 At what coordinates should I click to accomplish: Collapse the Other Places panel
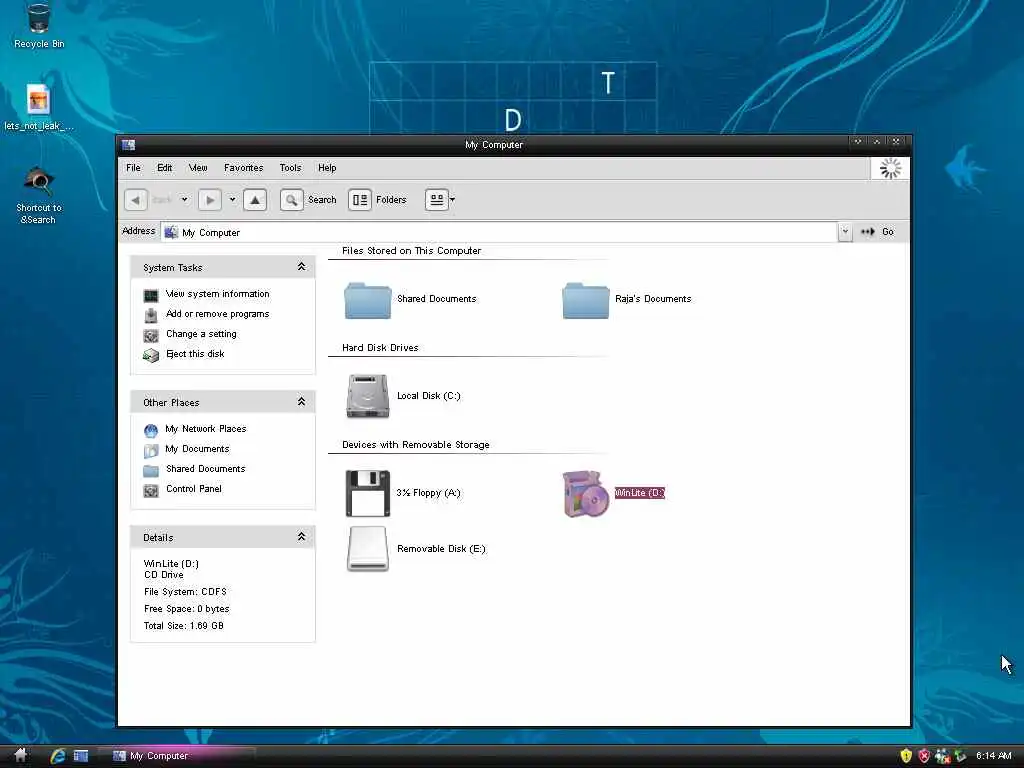click(301, 402)
